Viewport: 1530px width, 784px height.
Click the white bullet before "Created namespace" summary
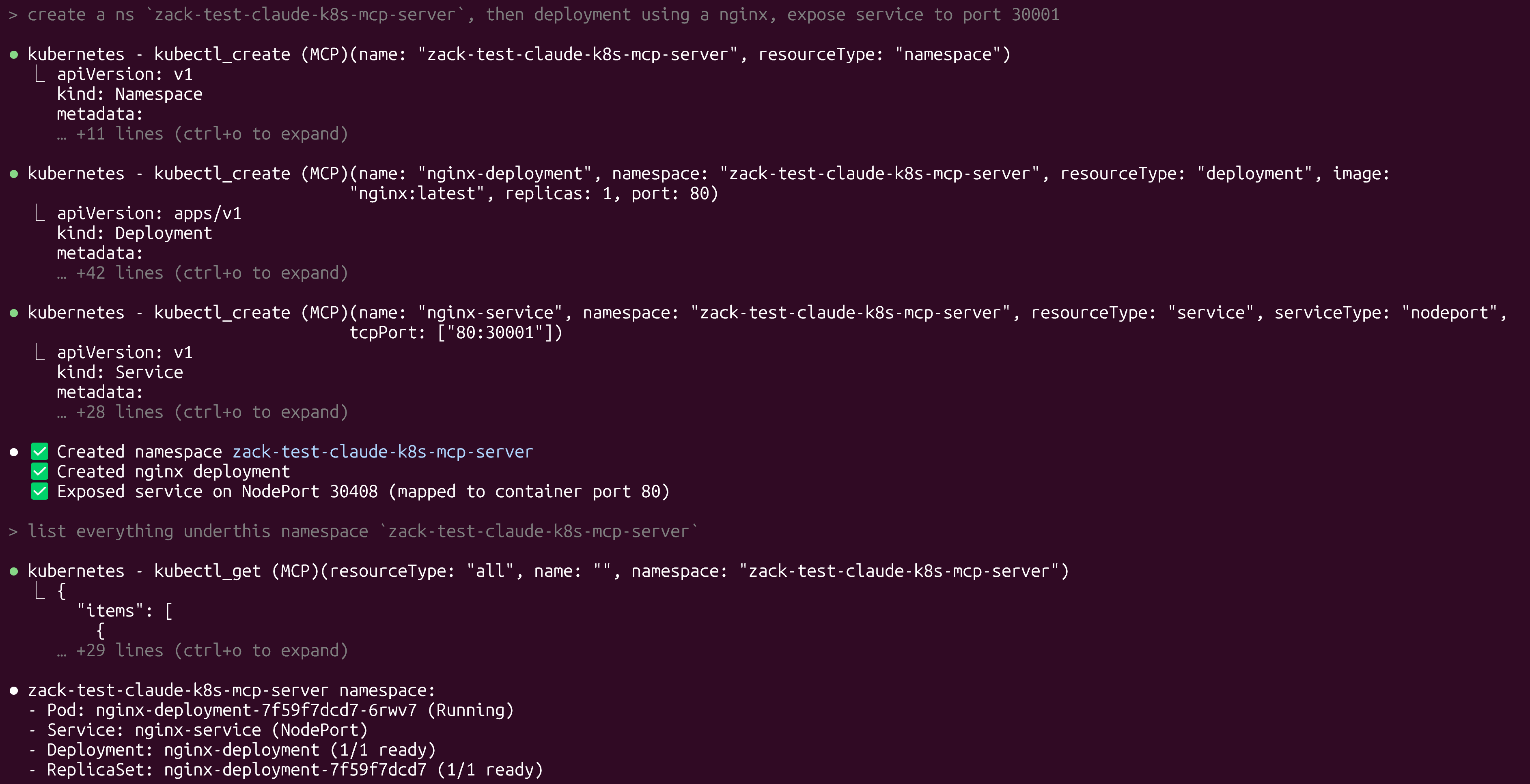point(14,452)
